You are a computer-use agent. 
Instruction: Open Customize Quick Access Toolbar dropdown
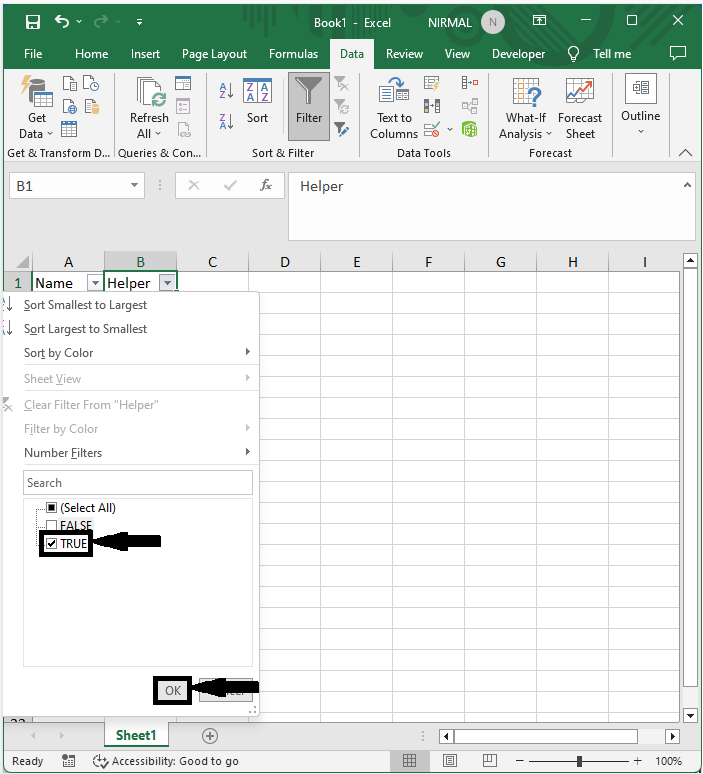[x=139, y=22]
